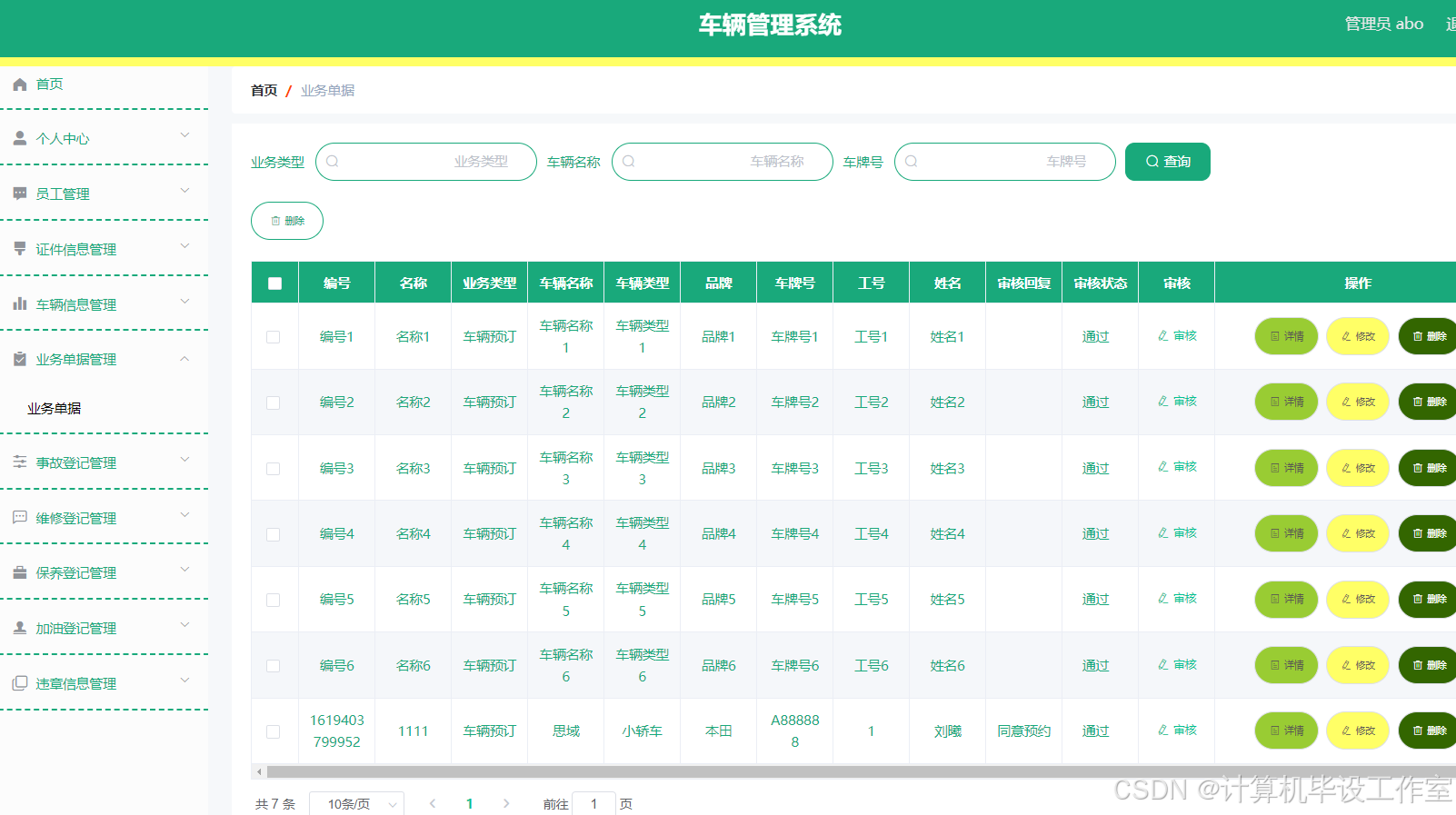Click the 前往 page number input
This screenshot has height=815, width=1456.
click(x=593, y=804)
